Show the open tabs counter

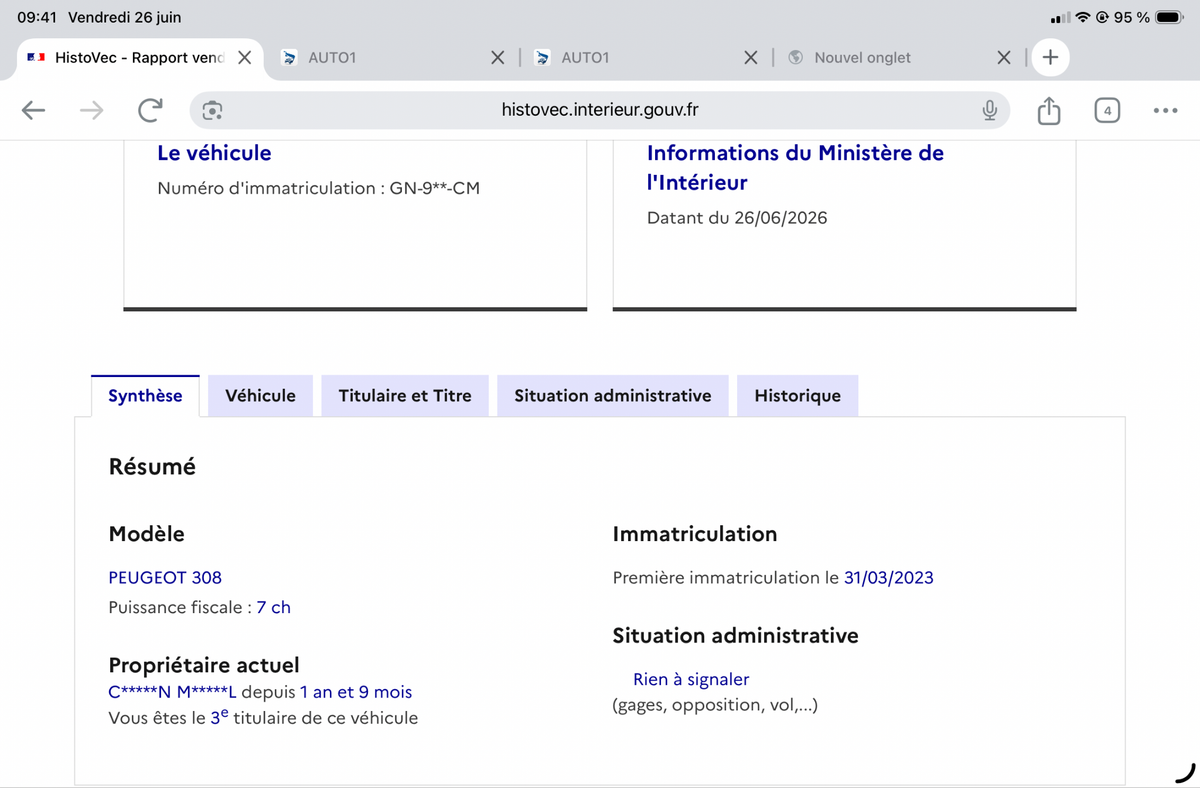[1107, 111]
